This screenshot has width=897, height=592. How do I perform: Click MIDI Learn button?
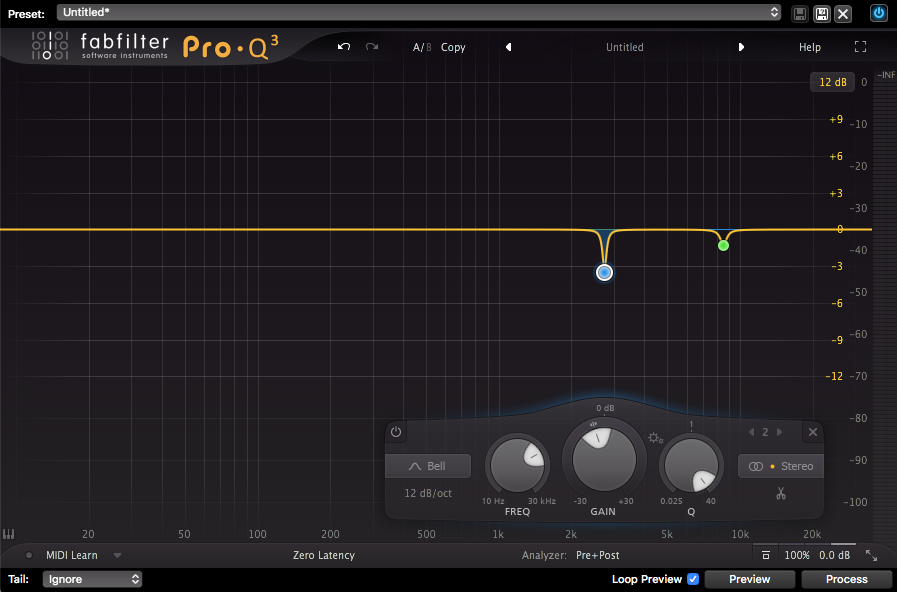coord(72,555)
